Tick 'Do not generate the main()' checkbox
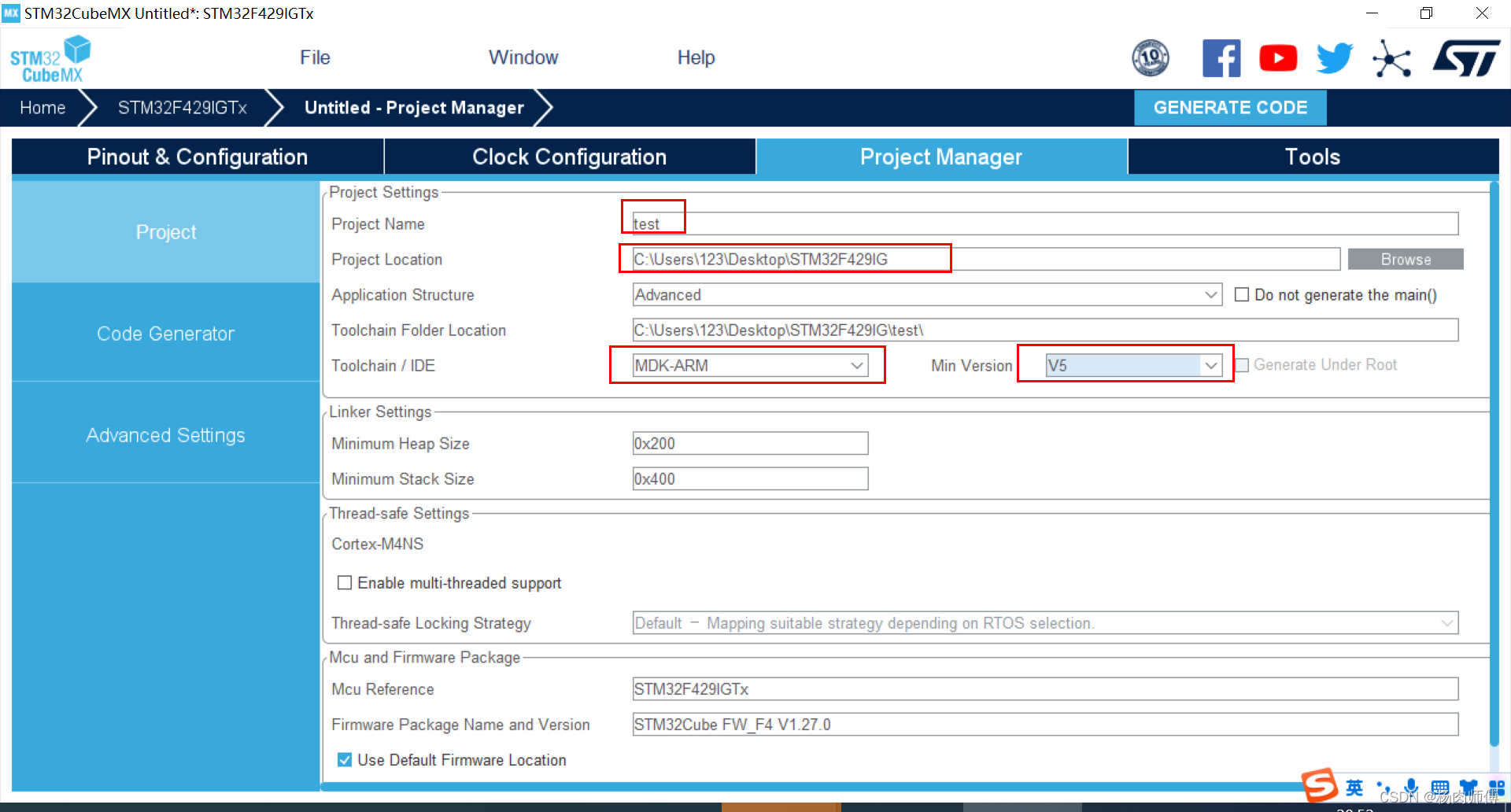This screenshot has width=1511, height=812. [1242, 295]
